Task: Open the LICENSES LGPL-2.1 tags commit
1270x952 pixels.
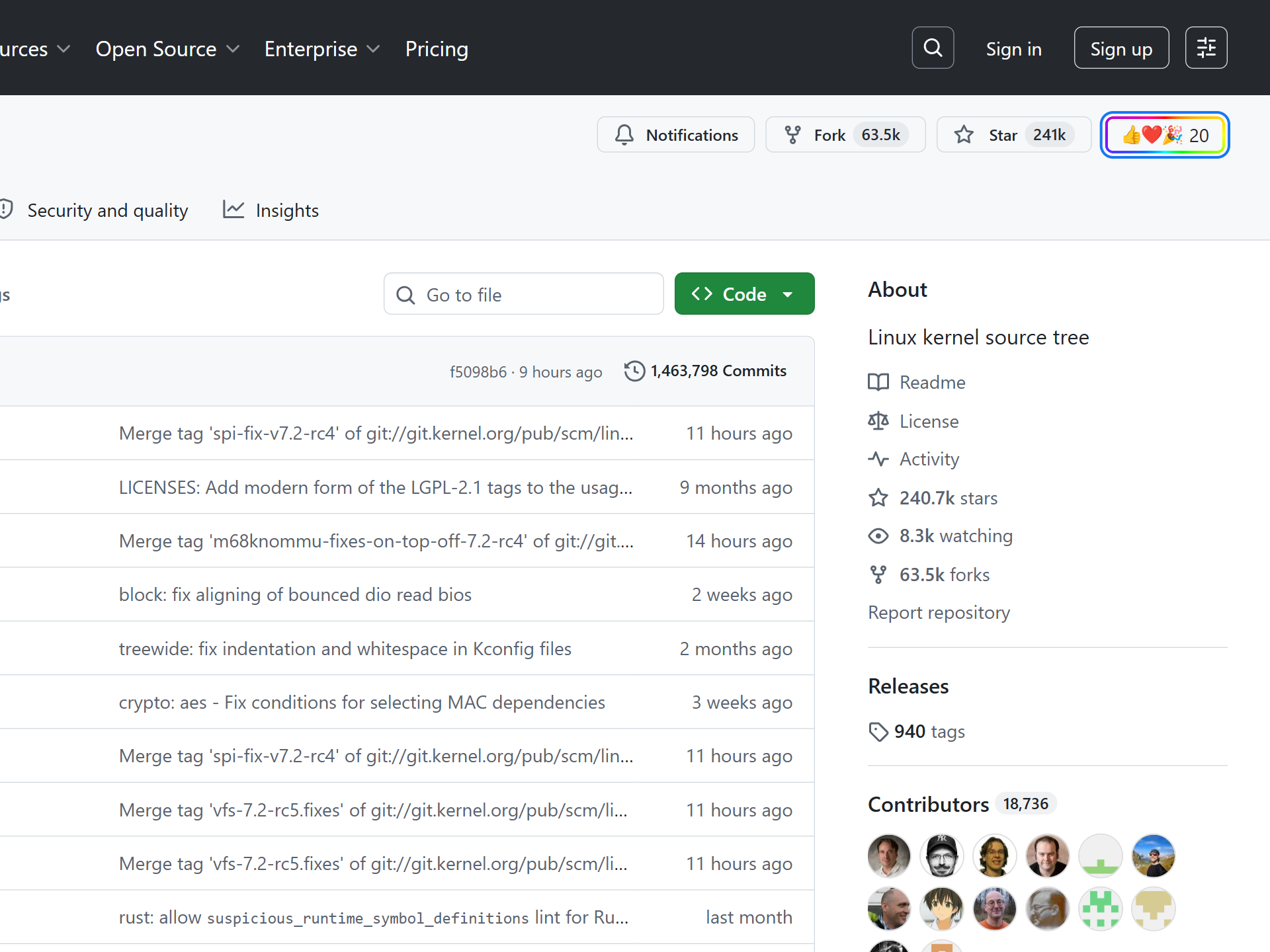Action: pyautogui.click(x=376, y=487)
